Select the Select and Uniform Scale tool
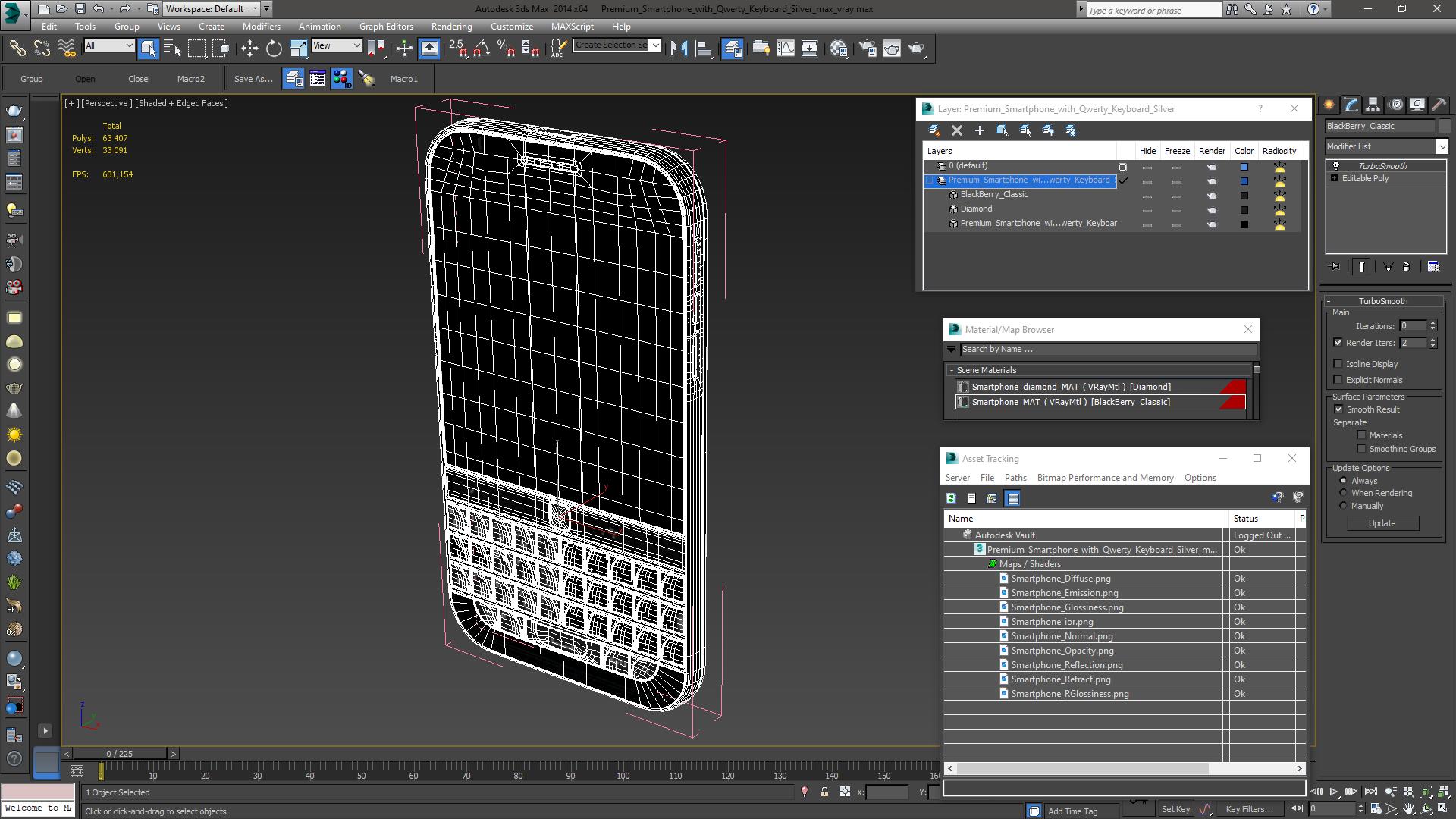Viewport: 1456px width, 819px height. click(299, 49)
